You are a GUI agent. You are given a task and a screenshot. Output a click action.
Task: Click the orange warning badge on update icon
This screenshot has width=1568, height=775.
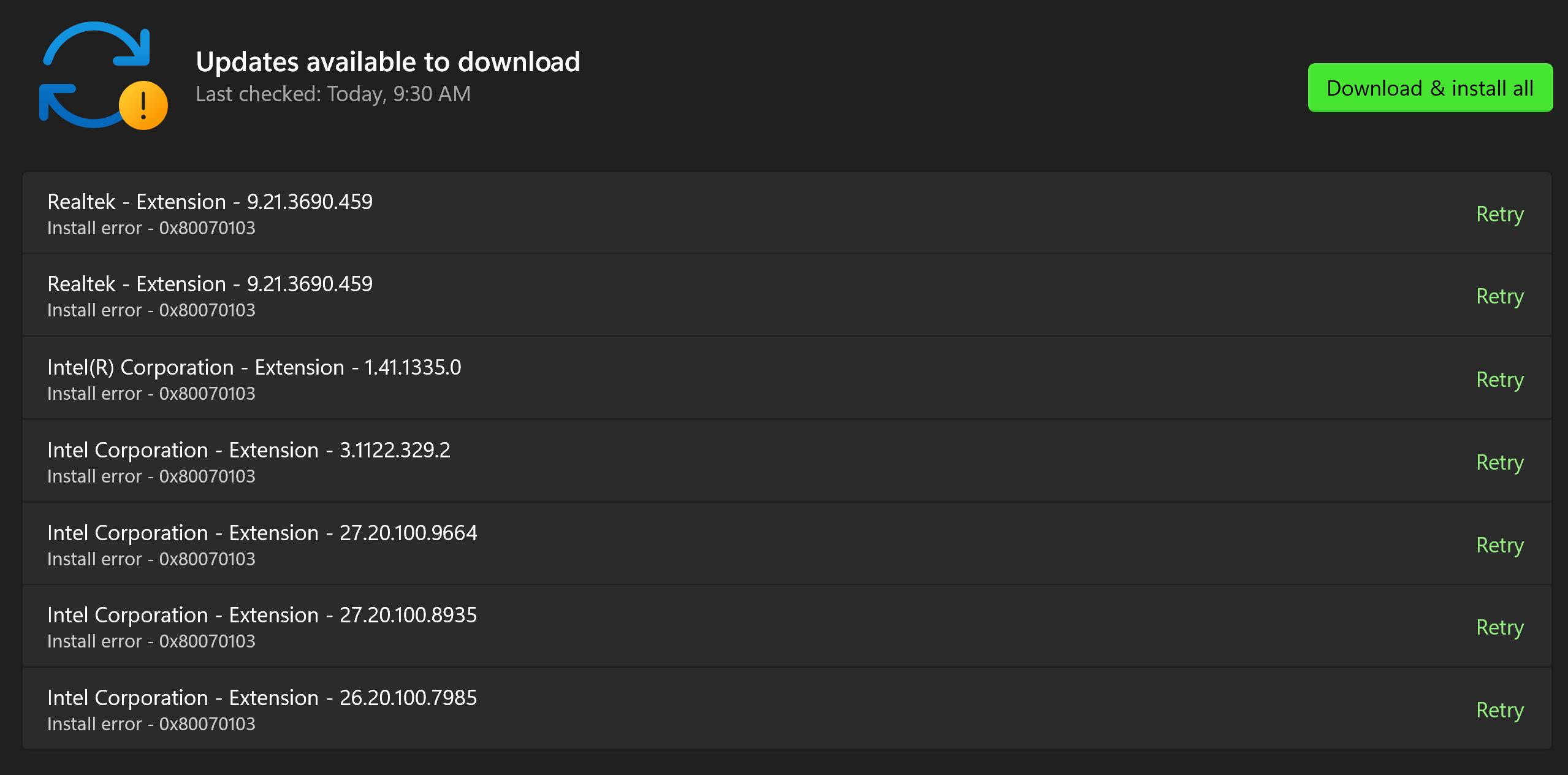(143, 105)
